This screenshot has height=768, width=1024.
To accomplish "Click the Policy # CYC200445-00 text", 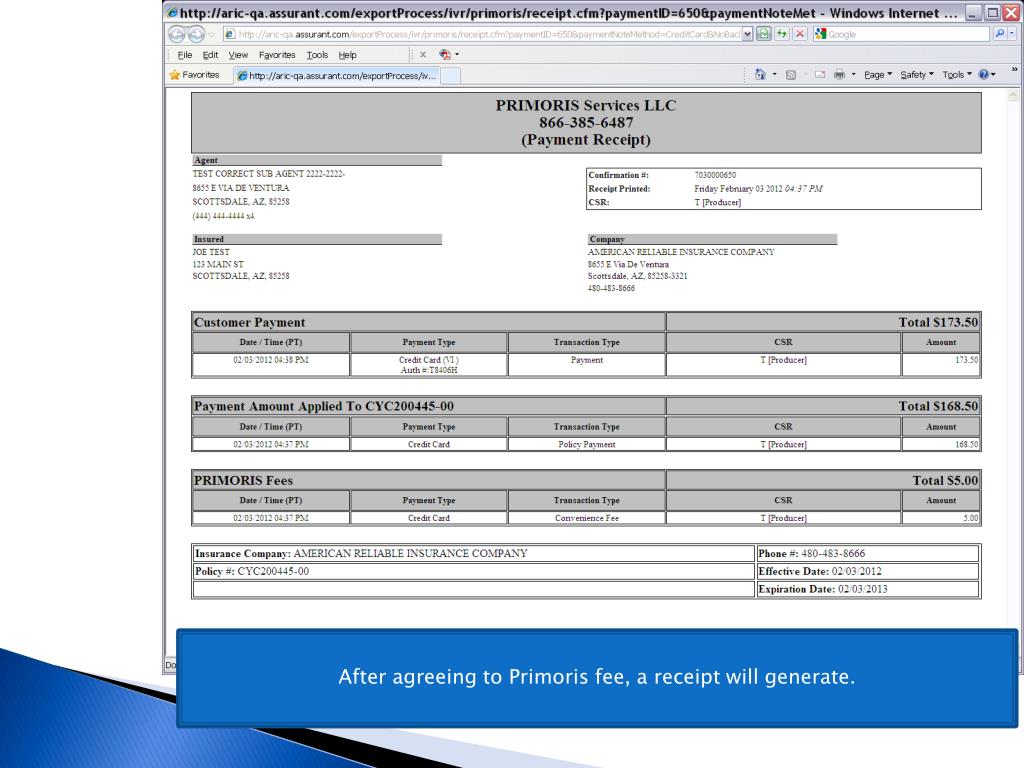I will coord(252,571).
